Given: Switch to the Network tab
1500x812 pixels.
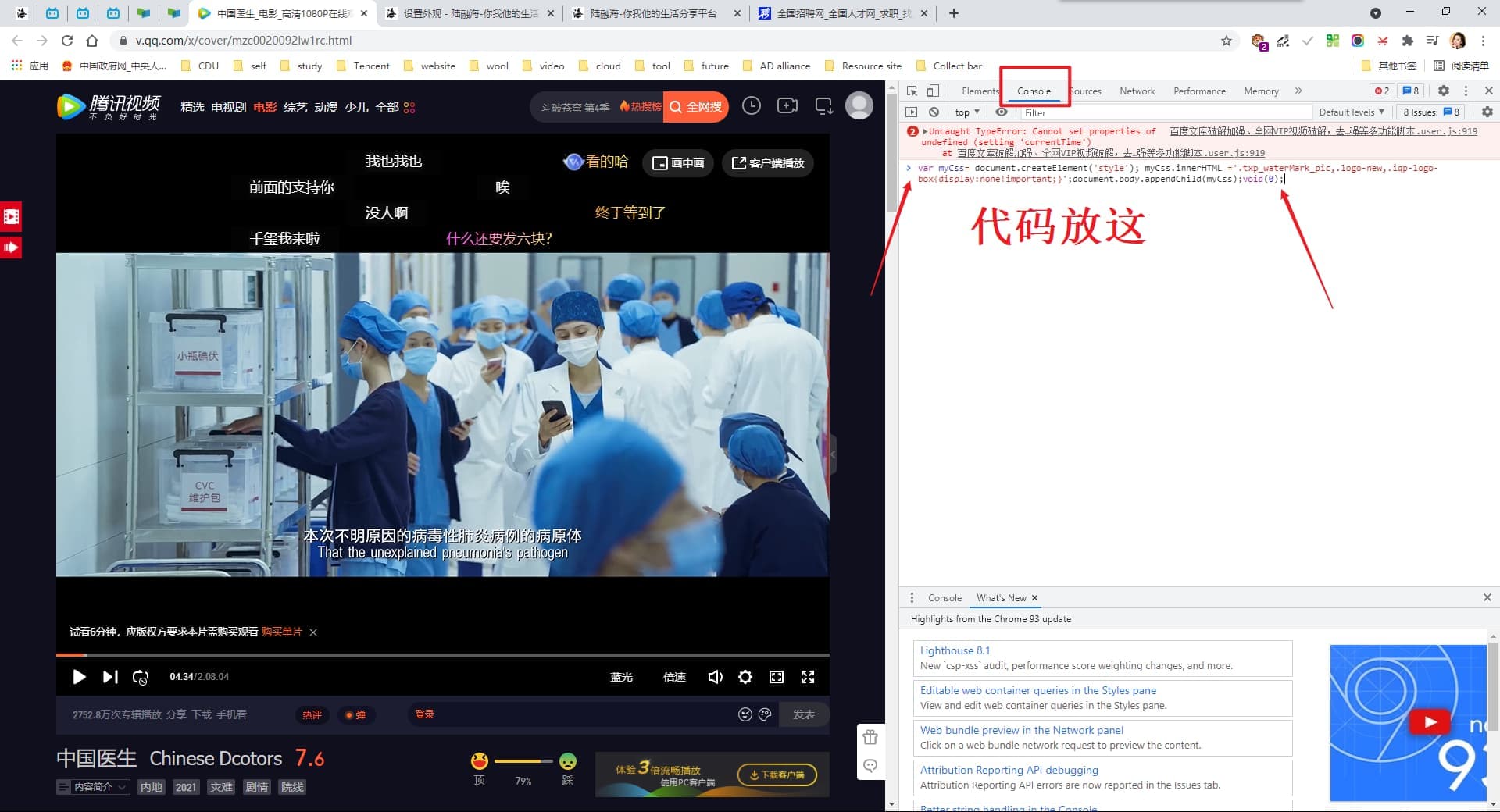Looking at the screenshot, I should (1137, 91).
